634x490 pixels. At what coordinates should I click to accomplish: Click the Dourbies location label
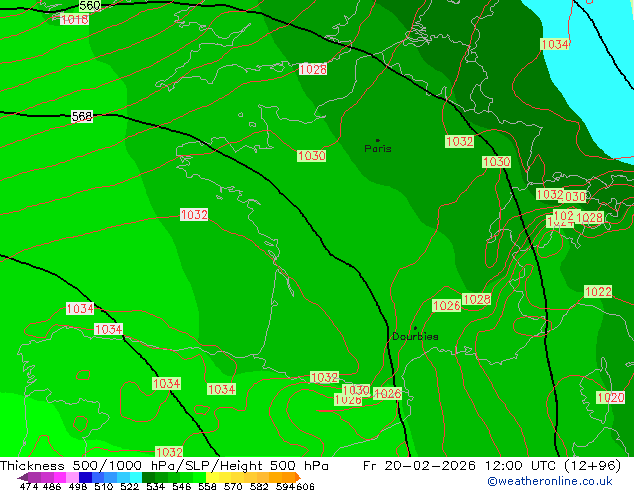click(415, 336)
